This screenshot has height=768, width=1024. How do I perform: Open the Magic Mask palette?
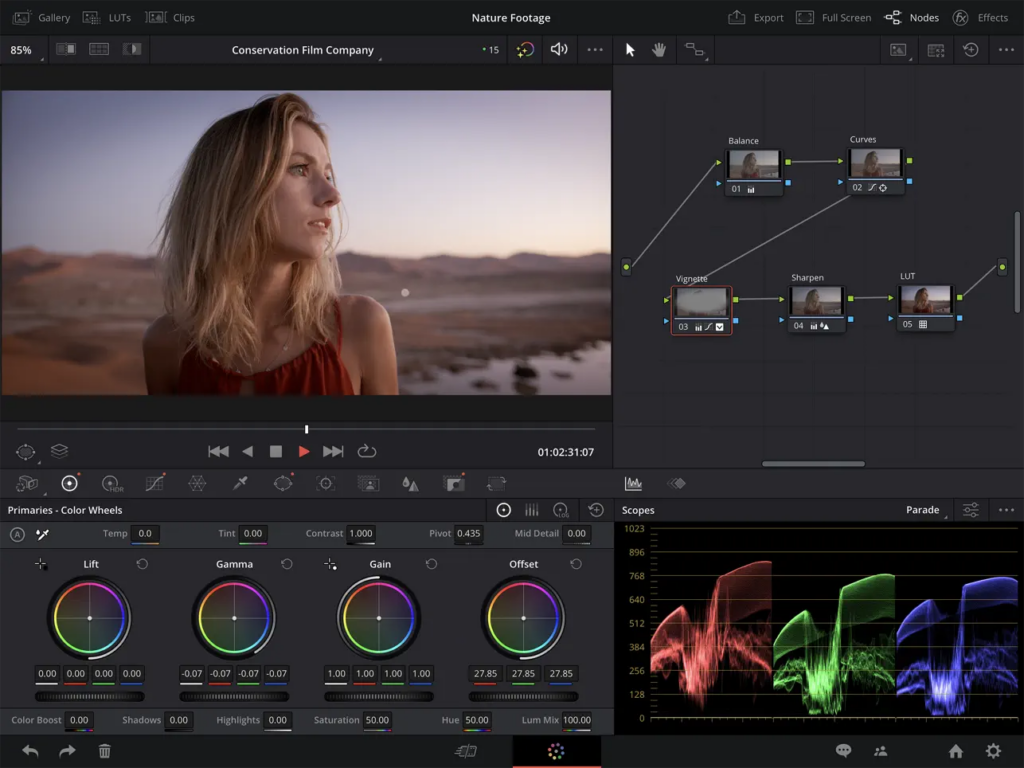click(368, 483)
